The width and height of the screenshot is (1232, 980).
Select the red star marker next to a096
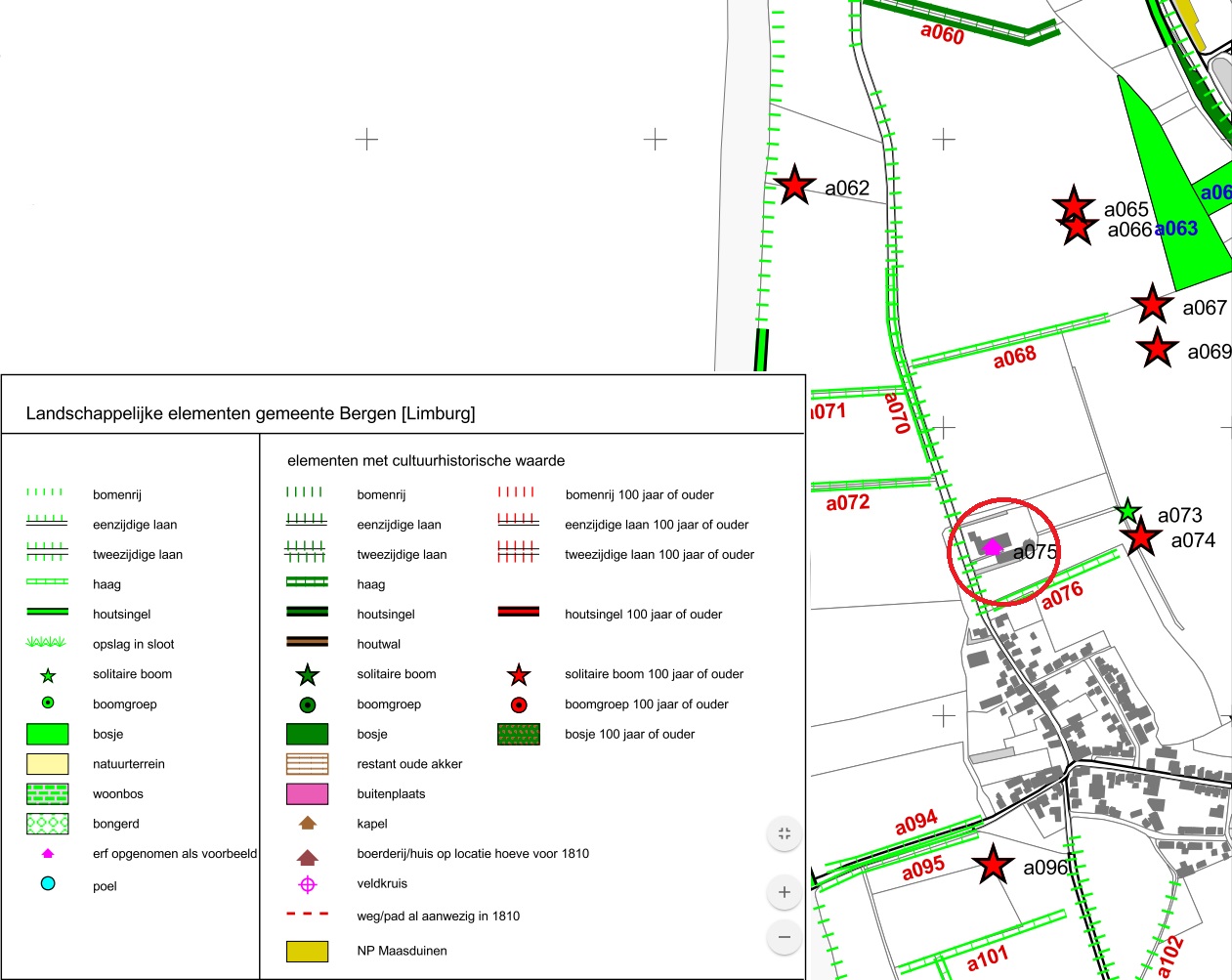(994, 865)
